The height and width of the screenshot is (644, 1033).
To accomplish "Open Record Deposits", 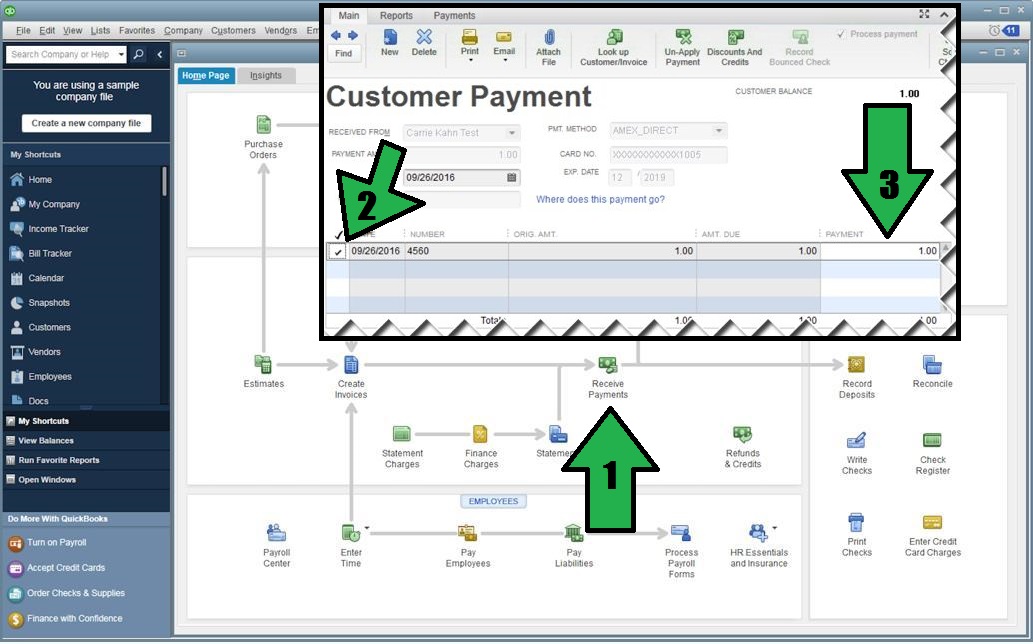I will (x=856, y=364).
